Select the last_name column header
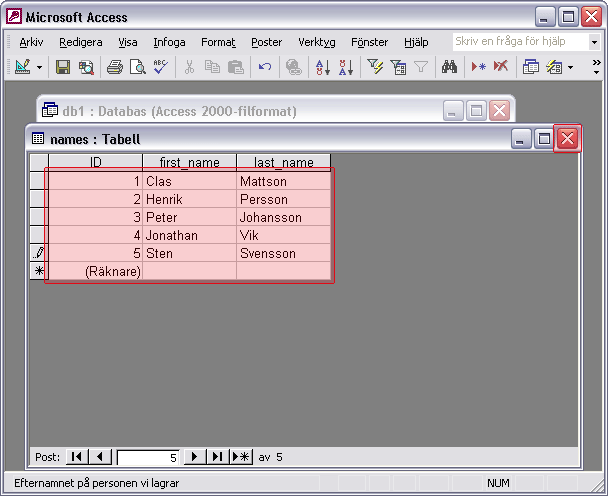The image size is (608, 496). coord(283,162)
